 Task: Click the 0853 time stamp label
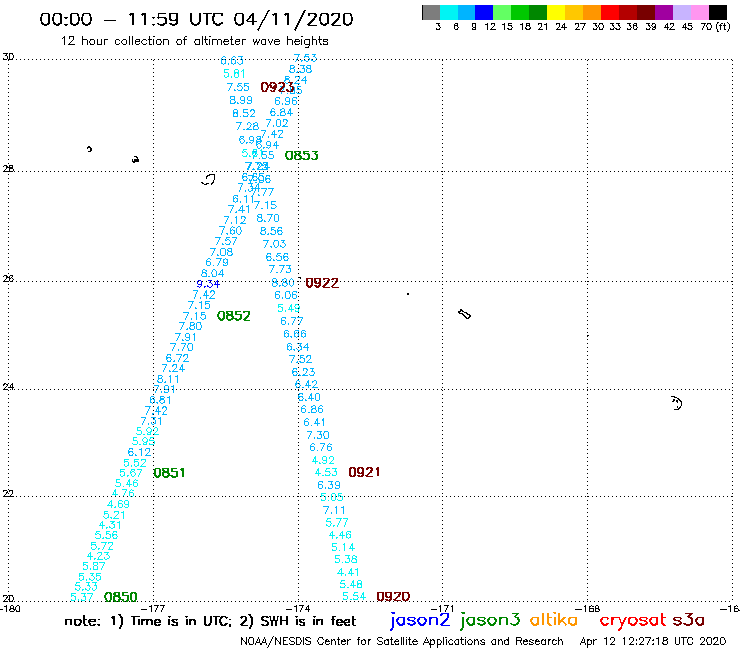coord(302,155)
